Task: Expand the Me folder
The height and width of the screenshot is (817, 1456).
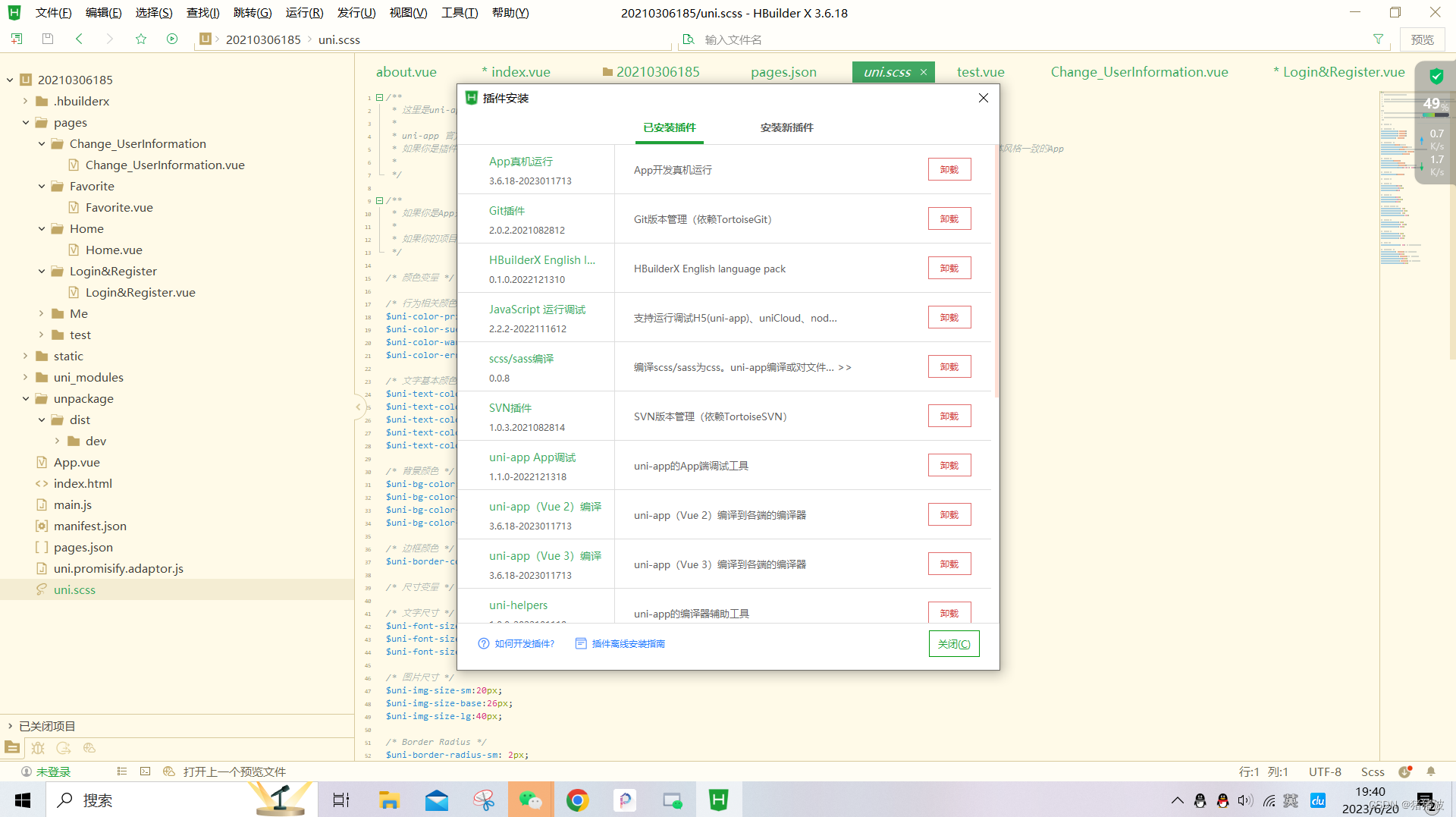Action: [41, 313]
